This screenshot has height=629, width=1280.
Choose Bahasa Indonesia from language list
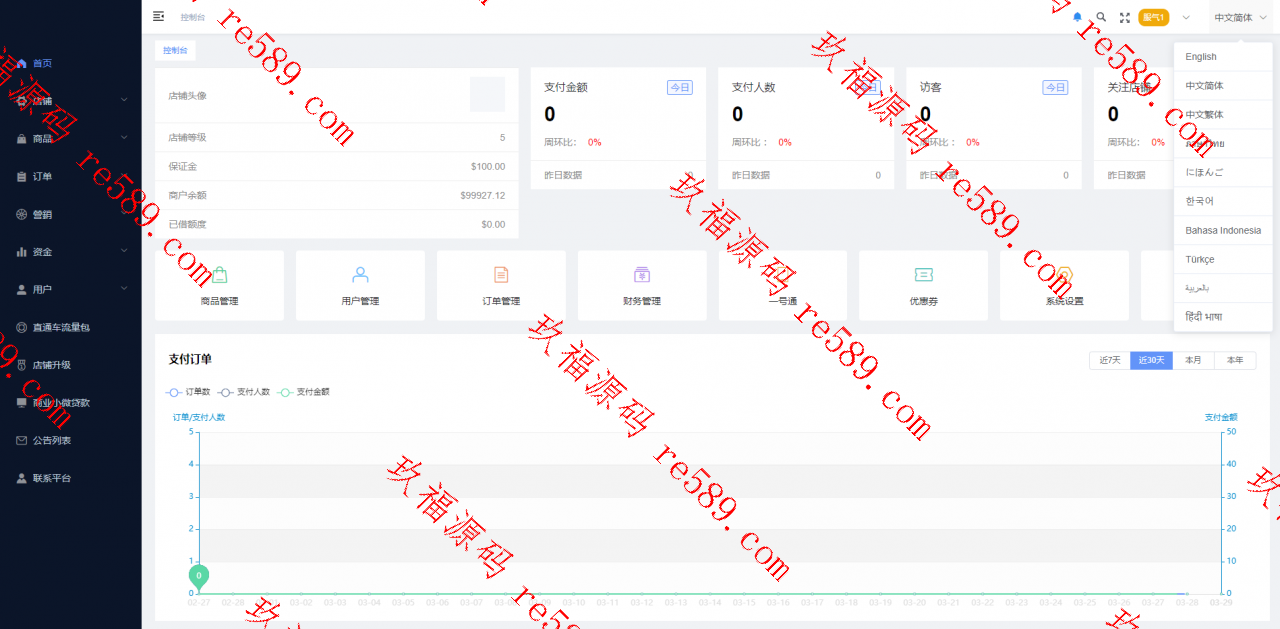pos(1223,230)
